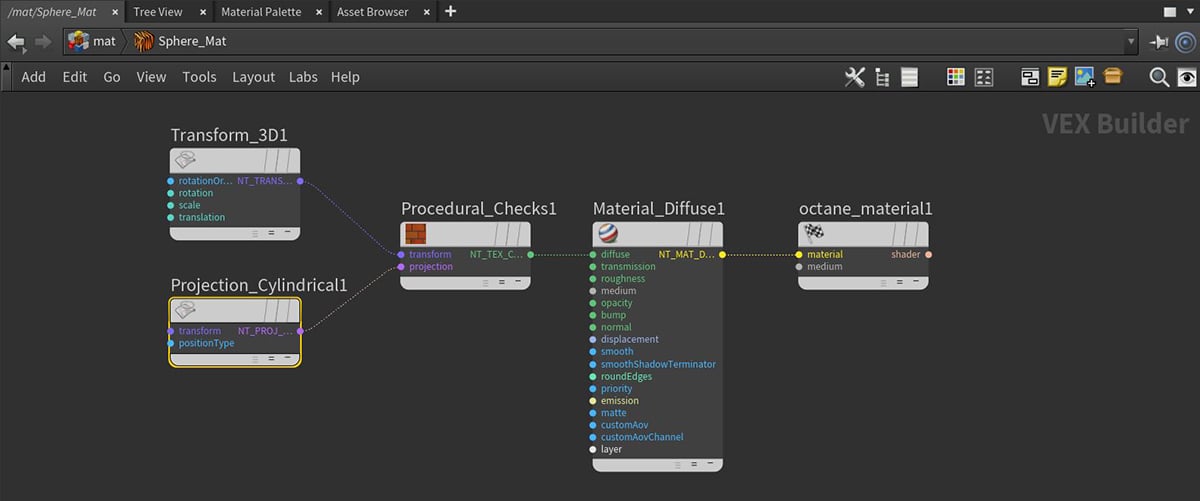The image size is (1200, 501).
Task: Add a yellow sticky note
Action: tap(1058, 77)
